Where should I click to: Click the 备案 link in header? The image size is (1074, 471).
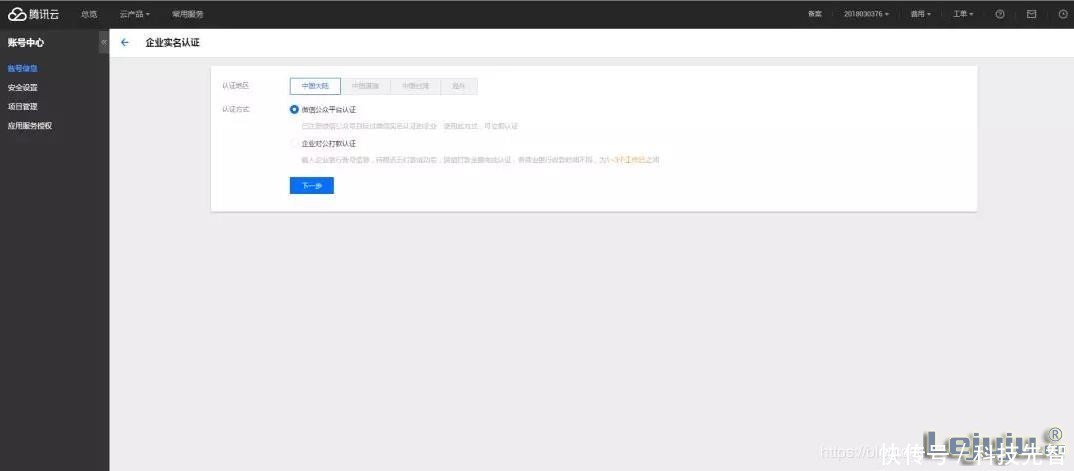(x=815, y=14)
